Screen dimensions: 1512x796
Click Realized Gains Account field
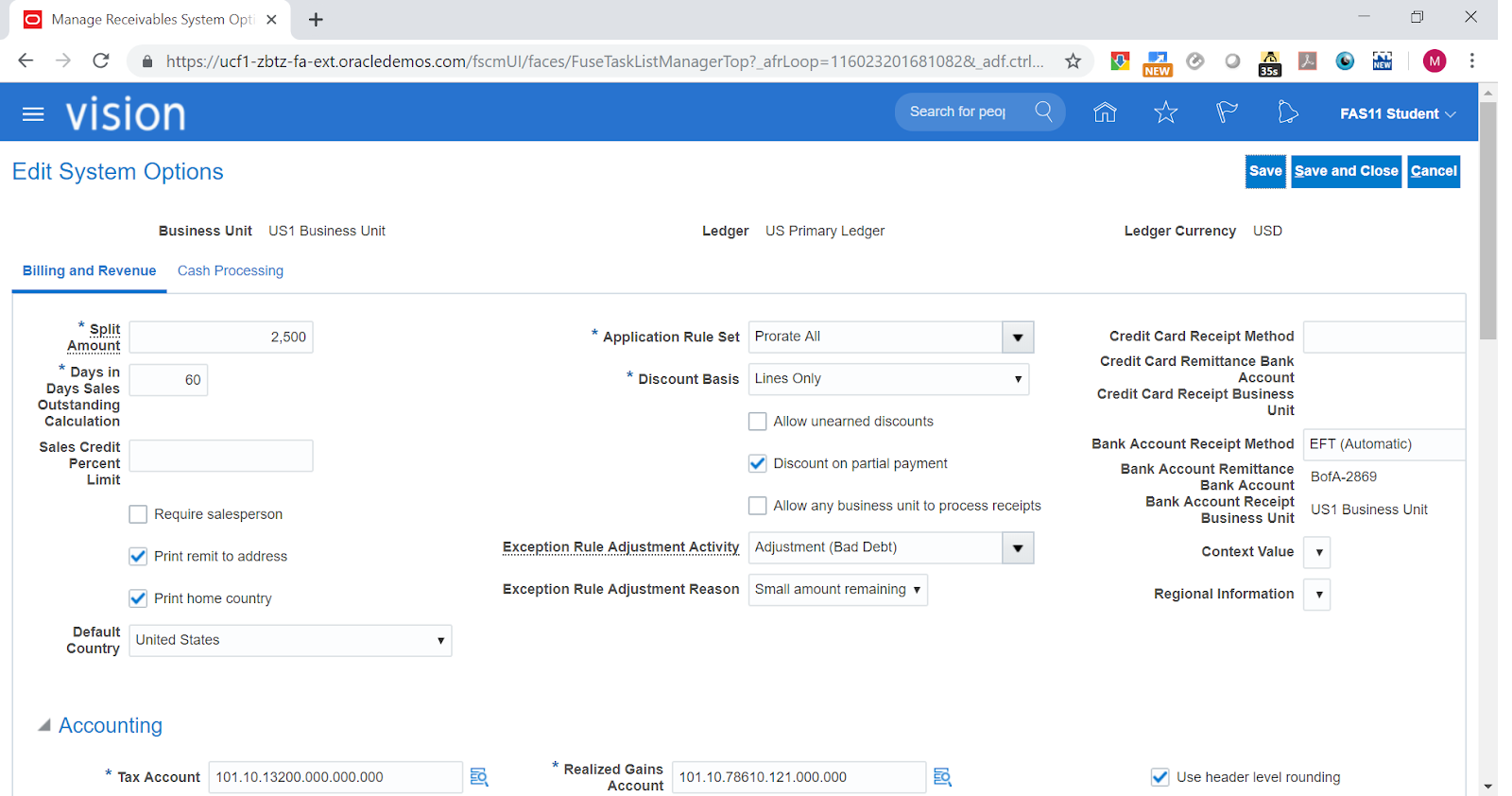coord(799,777)
